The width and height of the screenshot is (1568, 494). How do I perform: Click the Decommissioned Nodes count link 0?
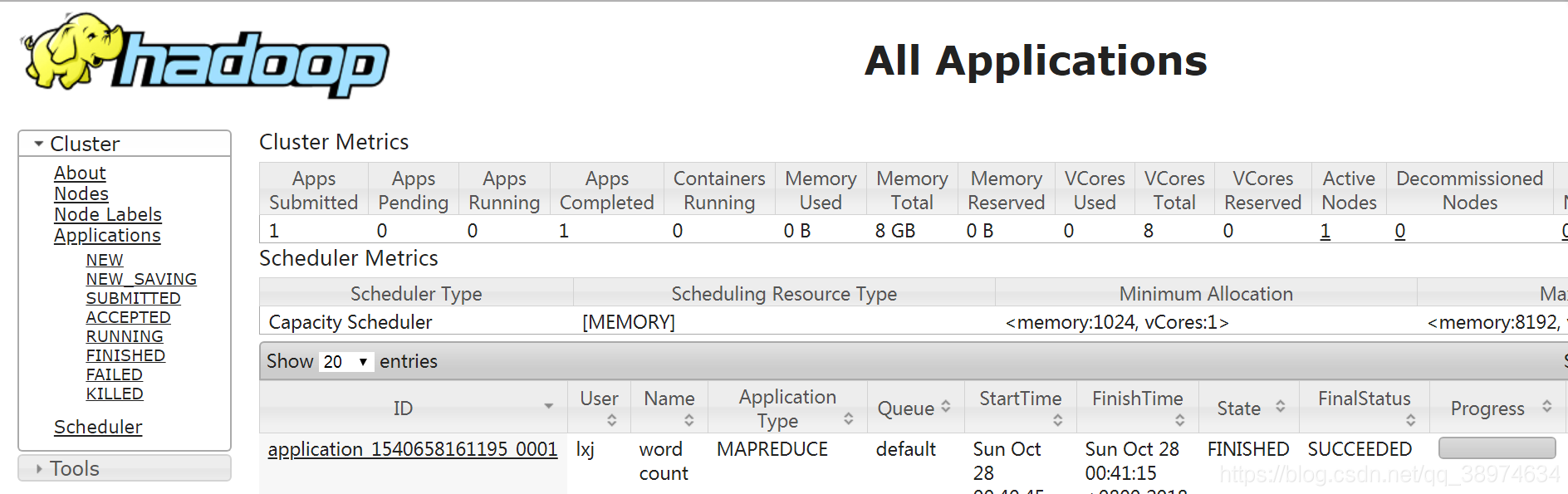click(1400, 231)
